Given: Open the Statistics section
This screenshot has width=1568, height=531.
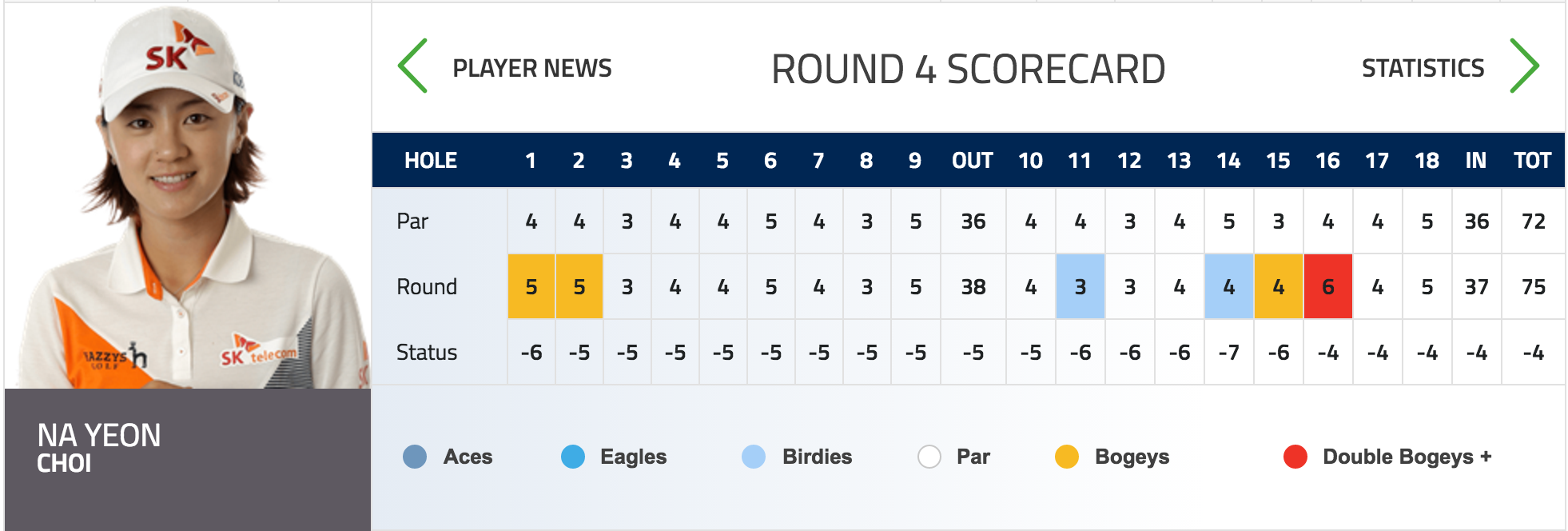Looking at the screenshot, I should point(1423,68).
